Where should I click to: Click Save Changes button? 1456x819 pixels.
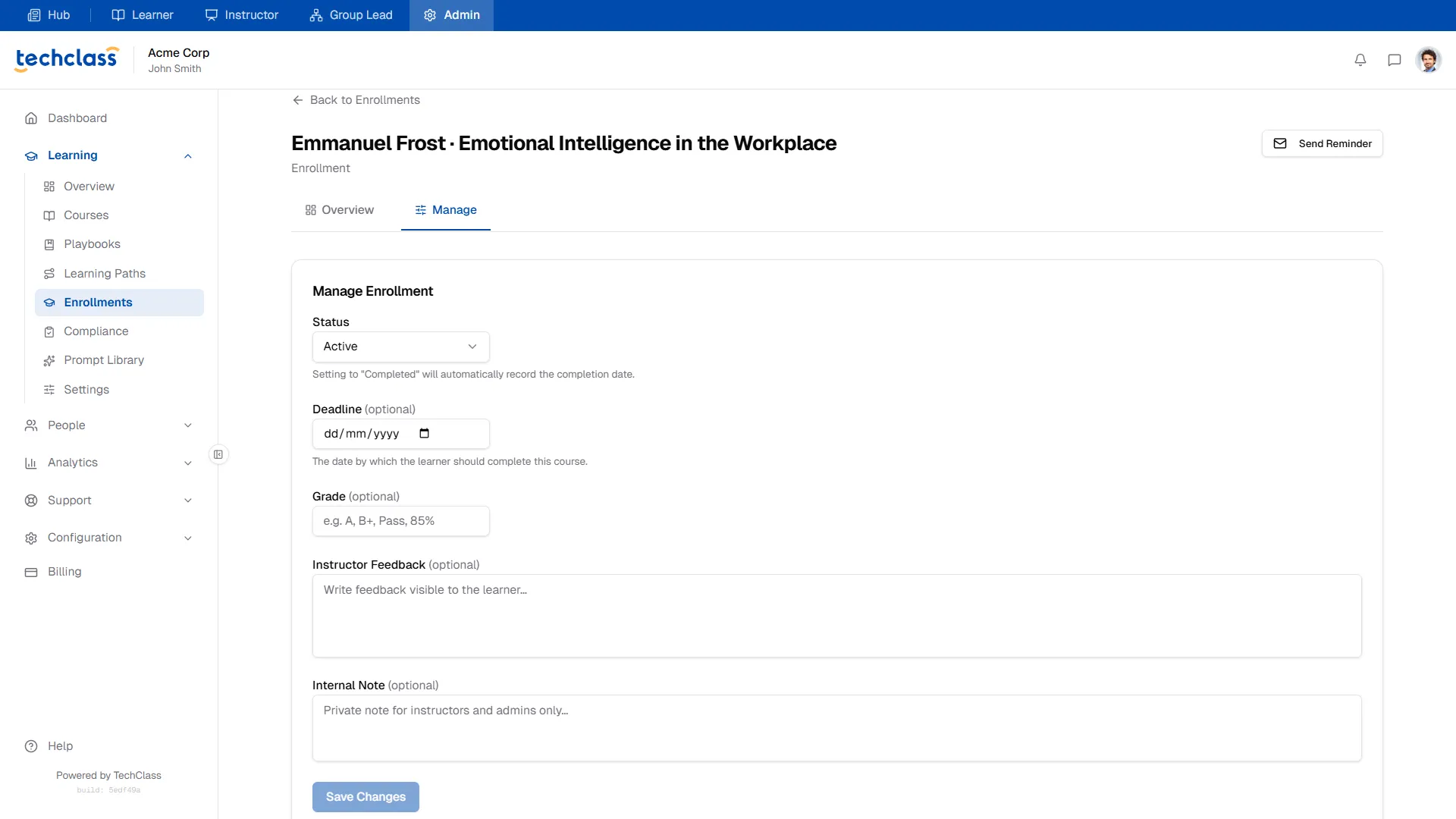366,797
